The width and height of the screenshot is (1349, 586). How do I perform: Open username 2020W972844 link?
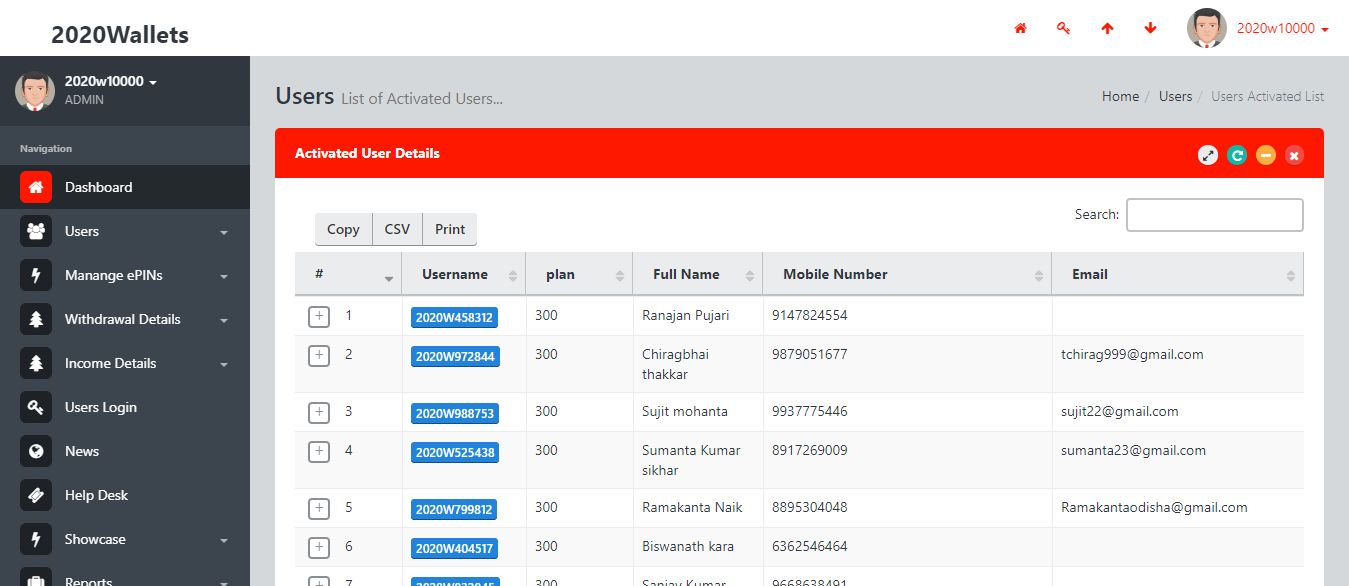tap(455, 357)
